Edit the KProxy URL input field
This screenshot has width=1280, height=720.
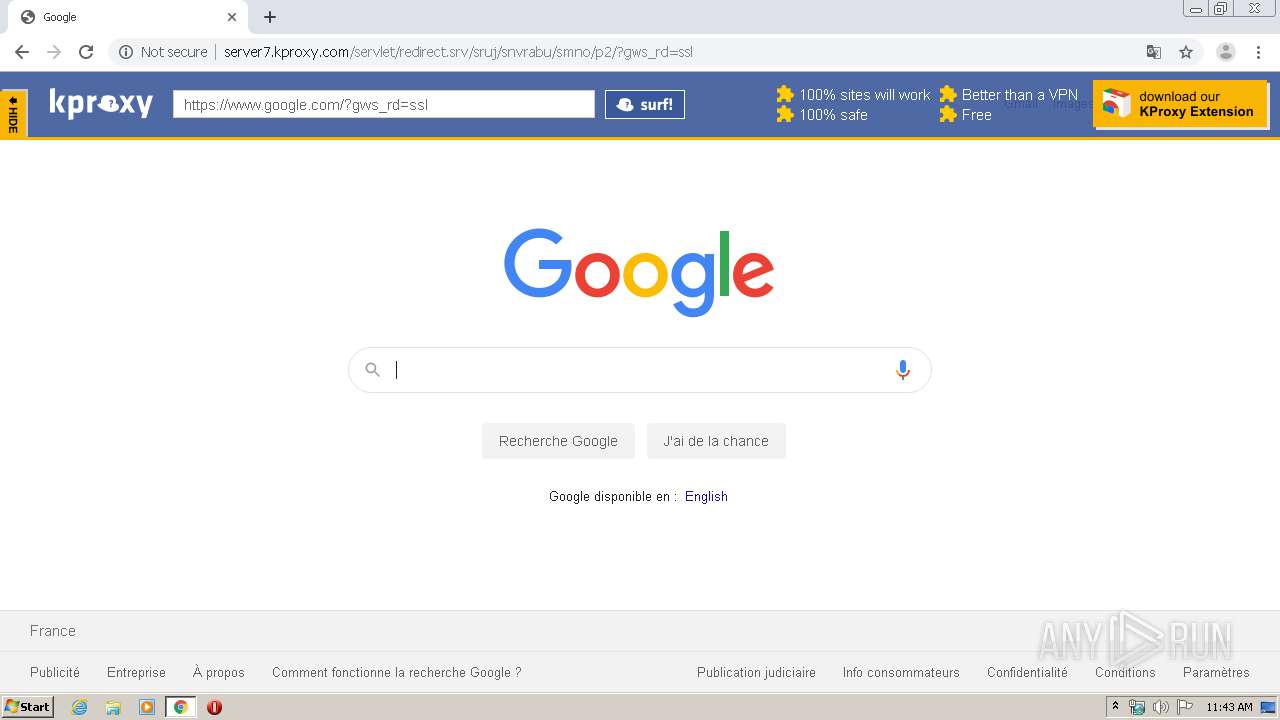point(384,104)
